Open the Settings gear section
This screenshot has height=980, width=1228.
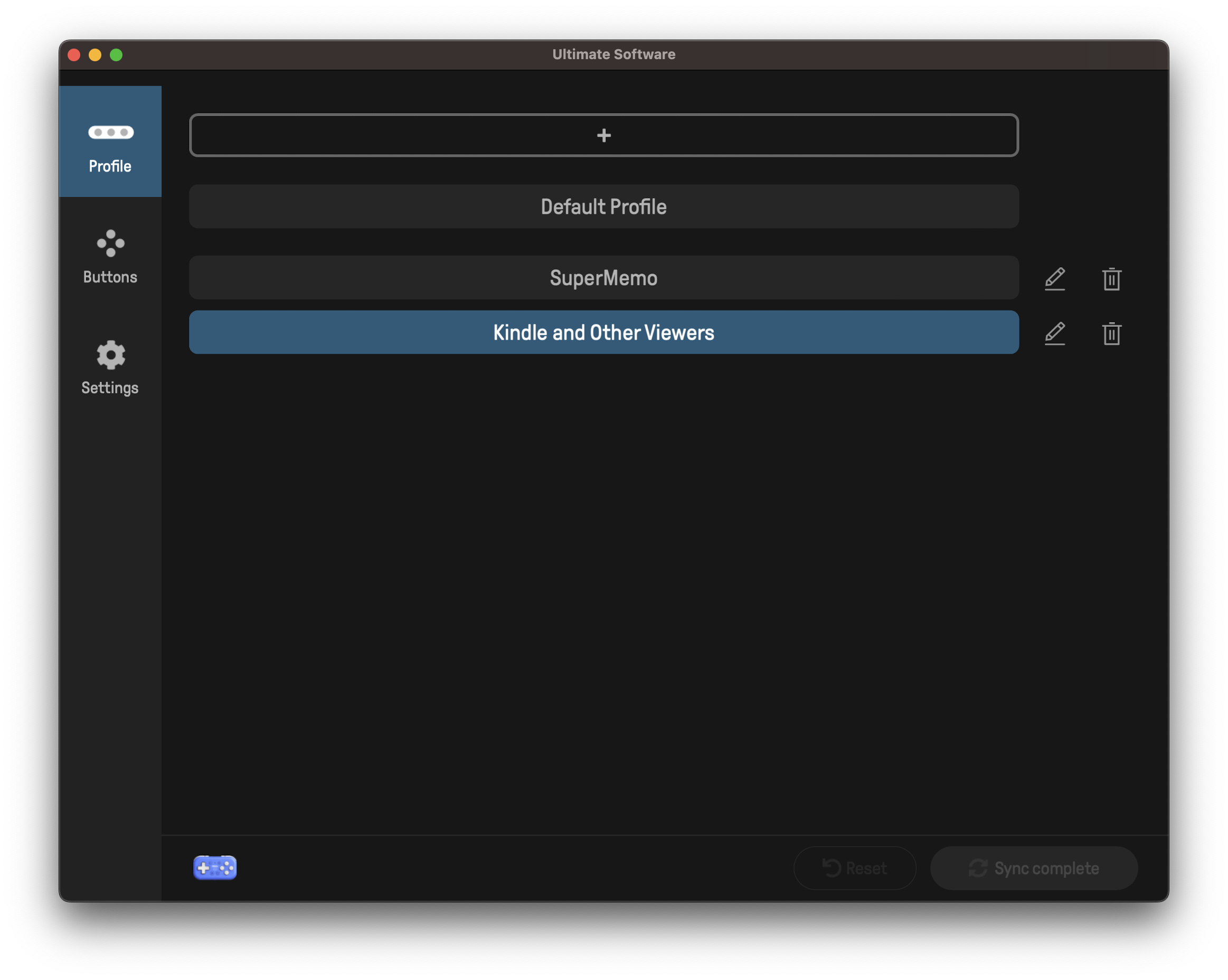(x=110, y=367)
